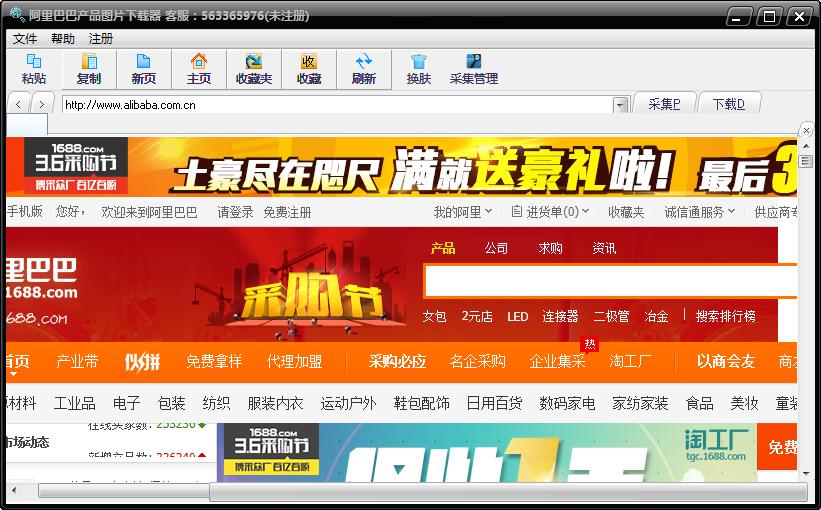Click the 二极管 hot keyword
821x510 pixels.
[x=611, y=316]
